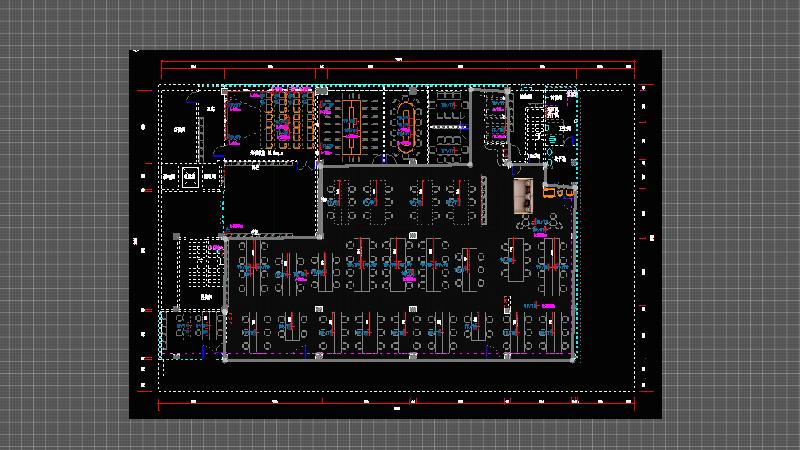This screenshot has width=800, height=450.
Task: Select the gray column at bottom-left wall corner
Action: 225,357
